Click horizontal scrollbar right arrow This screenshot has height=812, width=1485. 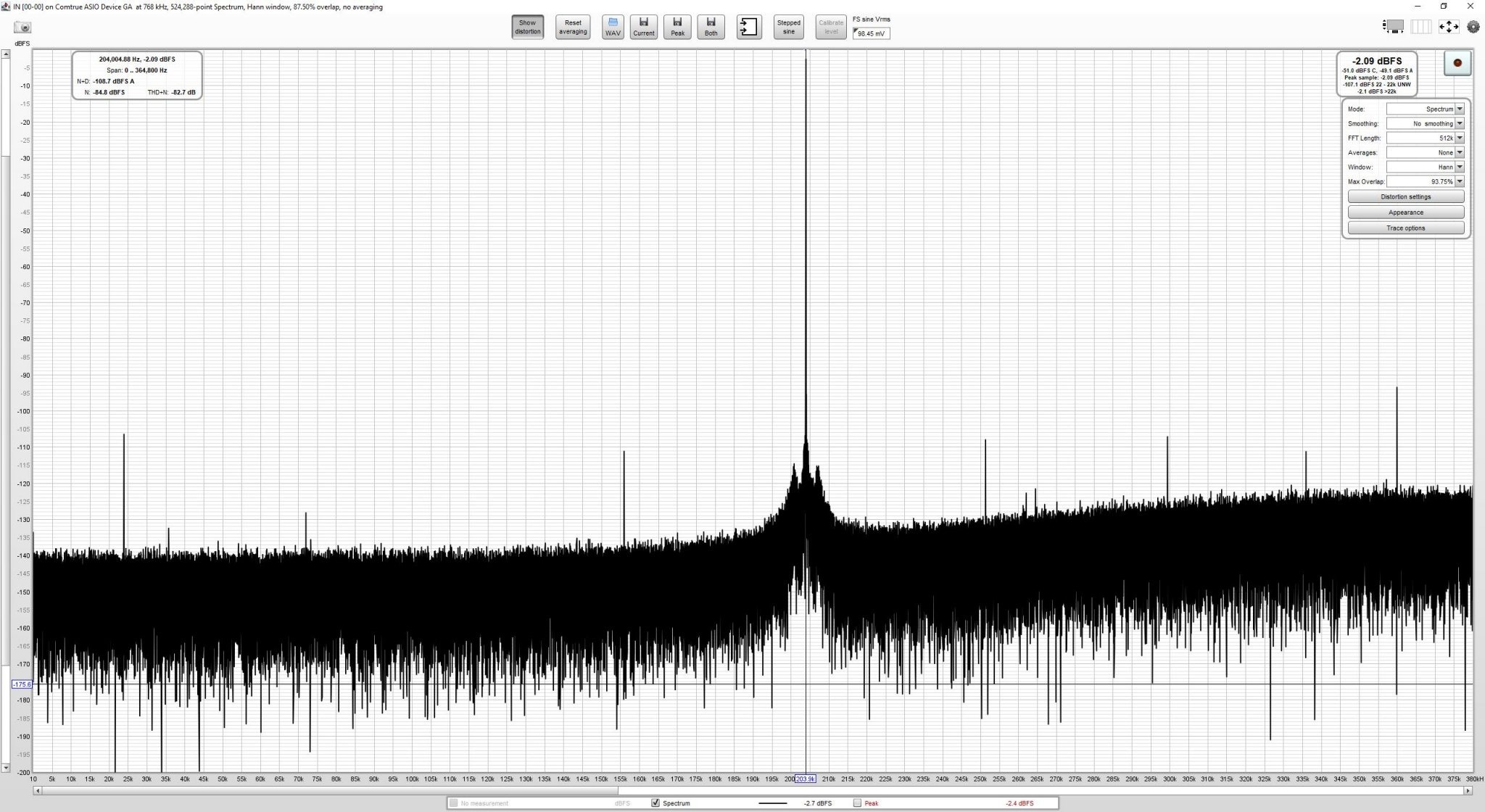tap(1468, 790)
